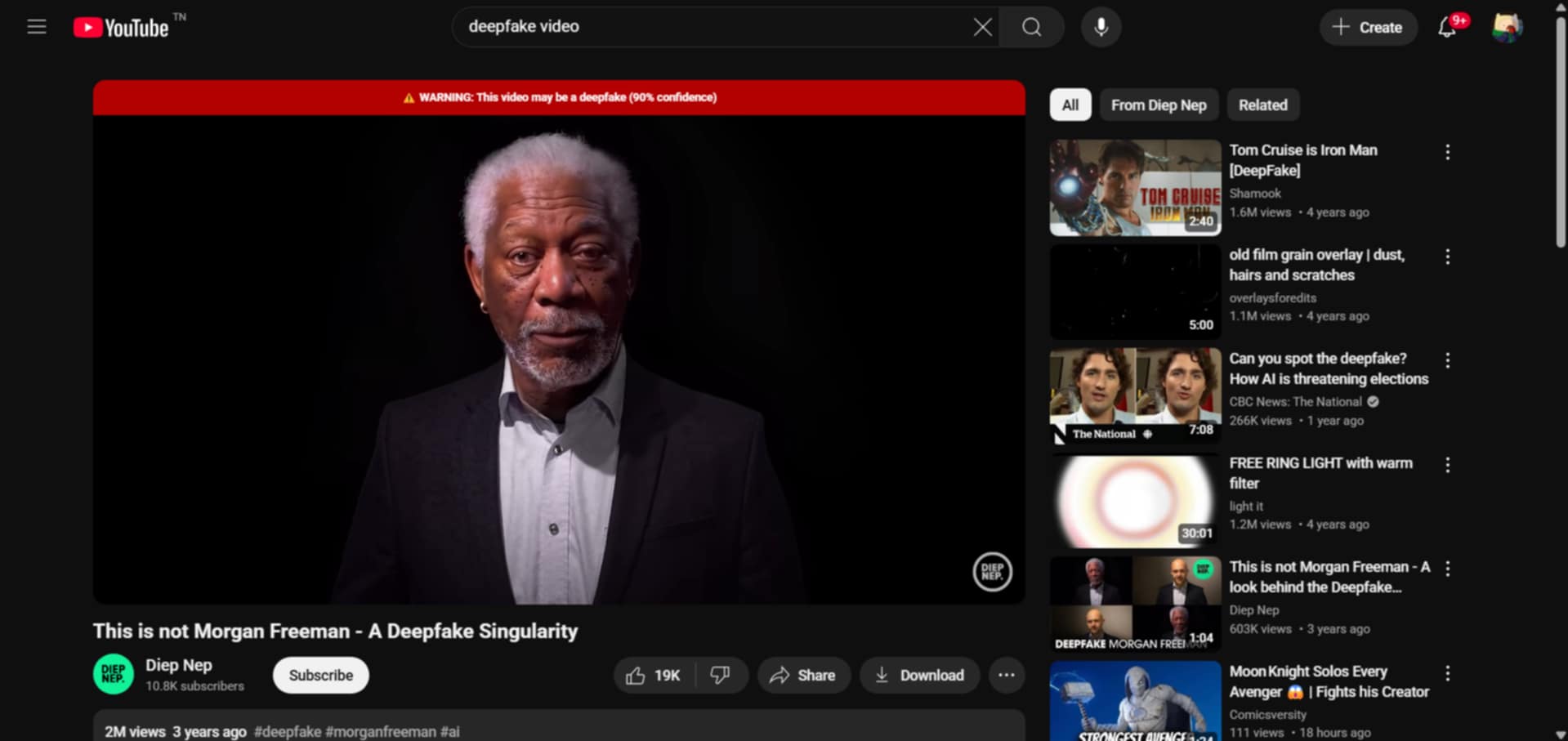Screen dimensions: 1568x741
Task: Open options for Can you spot the deepfake
Action: coord(1447,360)
